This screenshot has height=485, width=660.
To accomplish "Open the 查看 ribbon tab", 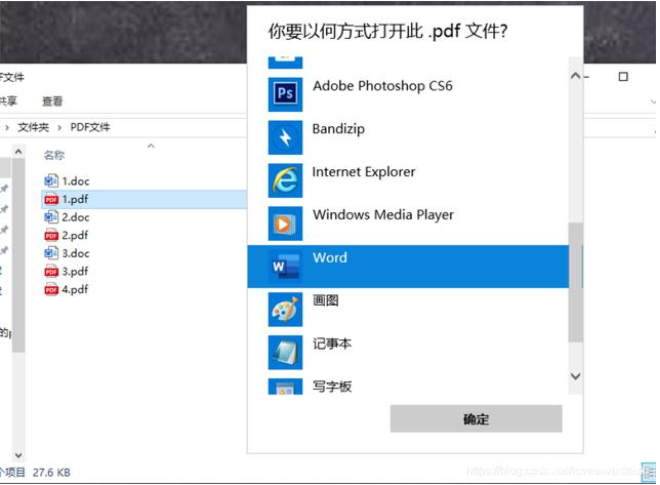I will (x=52, y=101).
